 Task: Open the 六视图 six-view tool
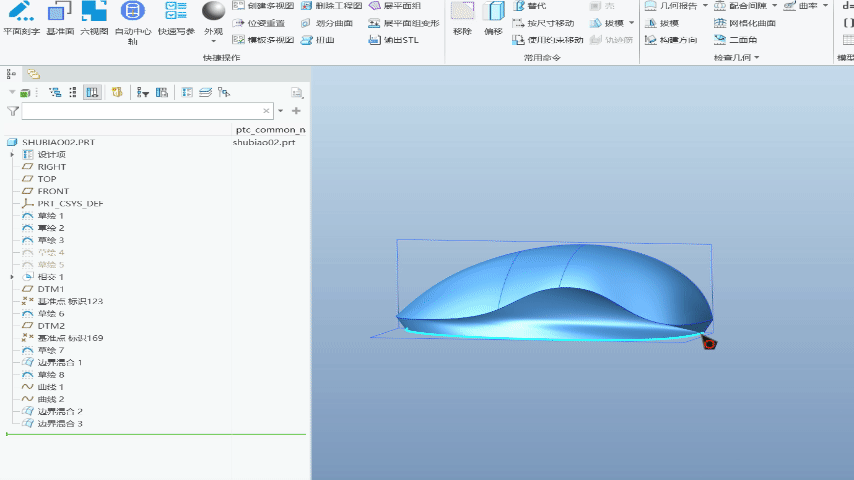point(94,11)
